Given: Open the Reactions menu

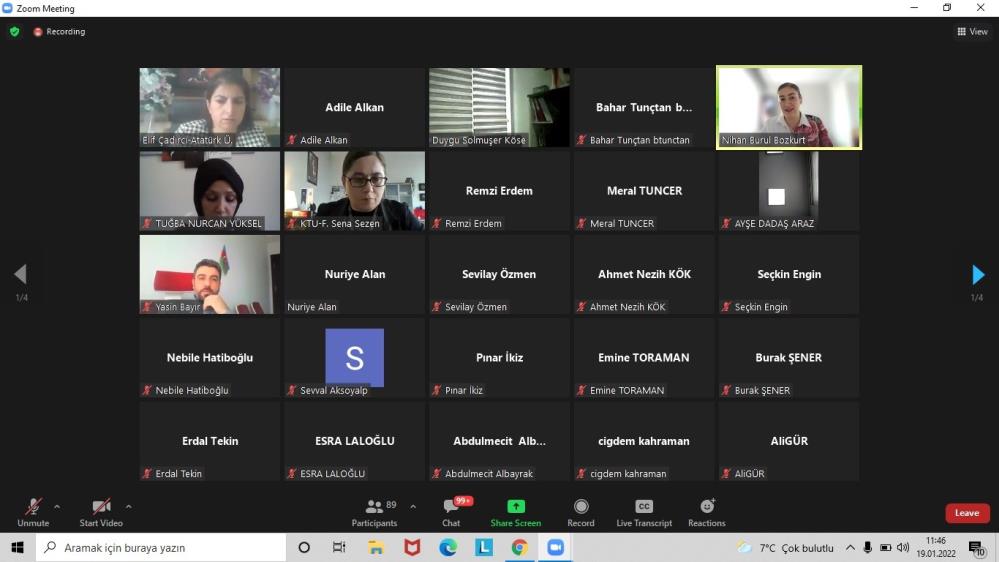Looking at the screenshot, I should point(707,507).
